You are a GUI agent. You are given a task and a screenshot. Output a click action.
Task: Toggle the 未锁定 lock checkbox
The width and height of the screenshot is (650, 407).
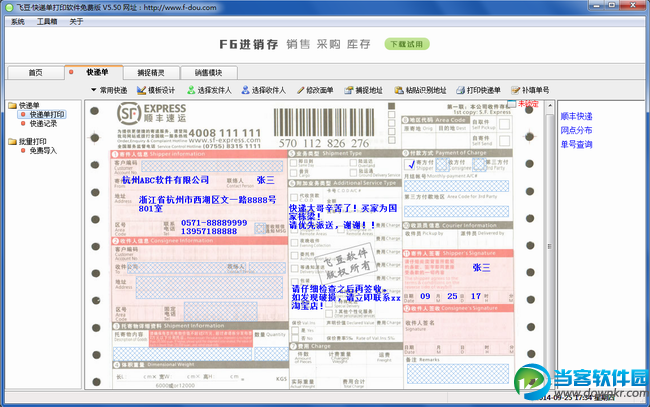pos(512,104)
